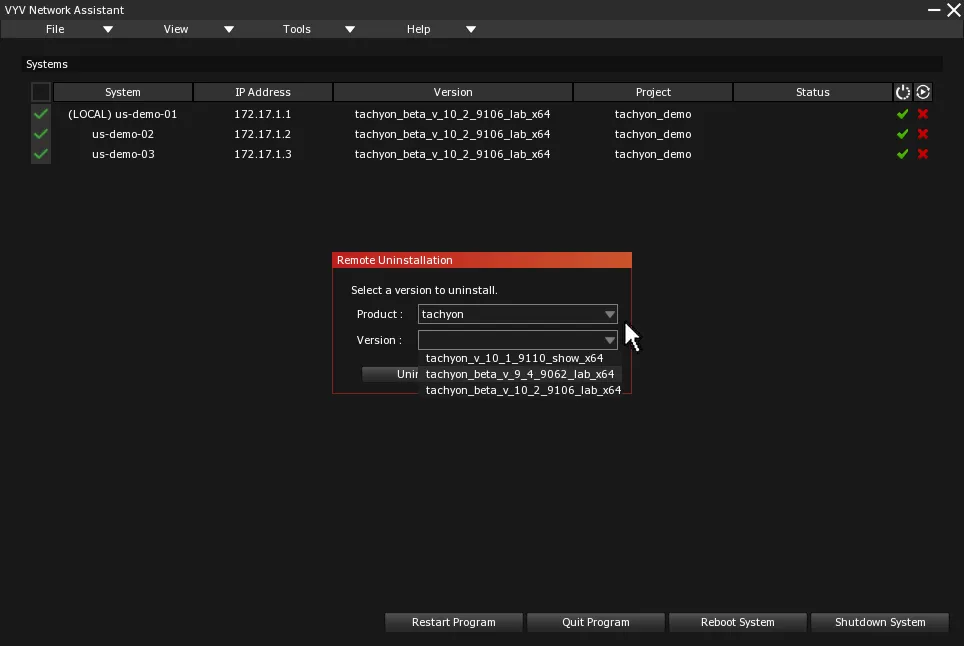Select the us-demo-03 system name
This screenshot has height=646, width=964.
tap(123, 154)
